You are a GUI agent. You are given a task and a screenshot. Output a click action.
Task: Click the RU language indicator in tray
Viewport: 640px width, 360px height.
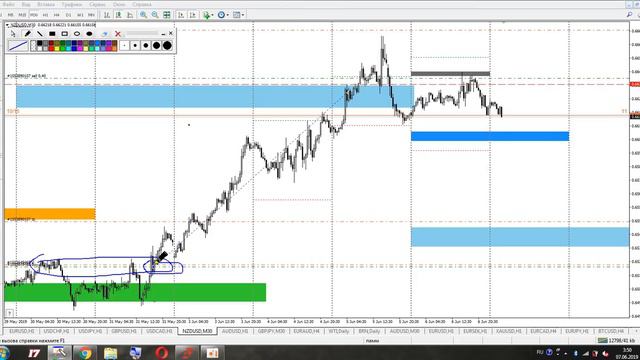540,352
